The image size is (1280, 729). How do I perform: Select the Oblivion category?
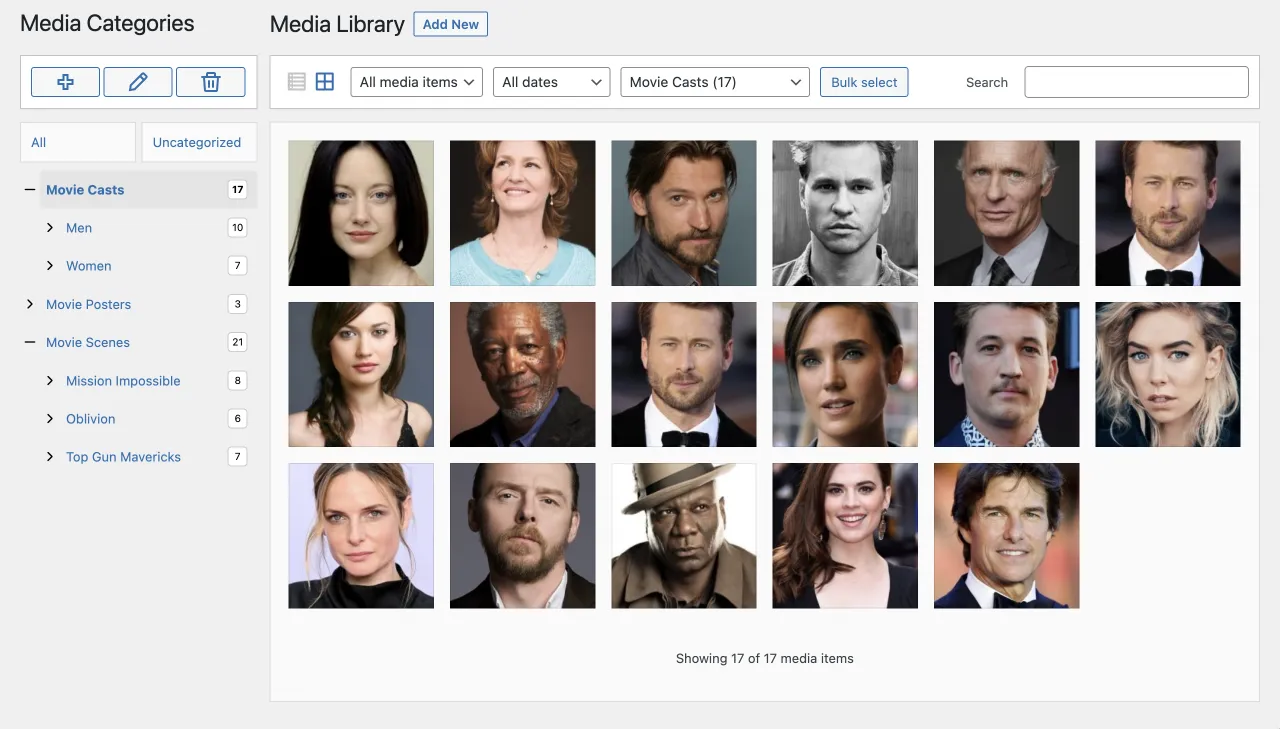click(91, 419)
